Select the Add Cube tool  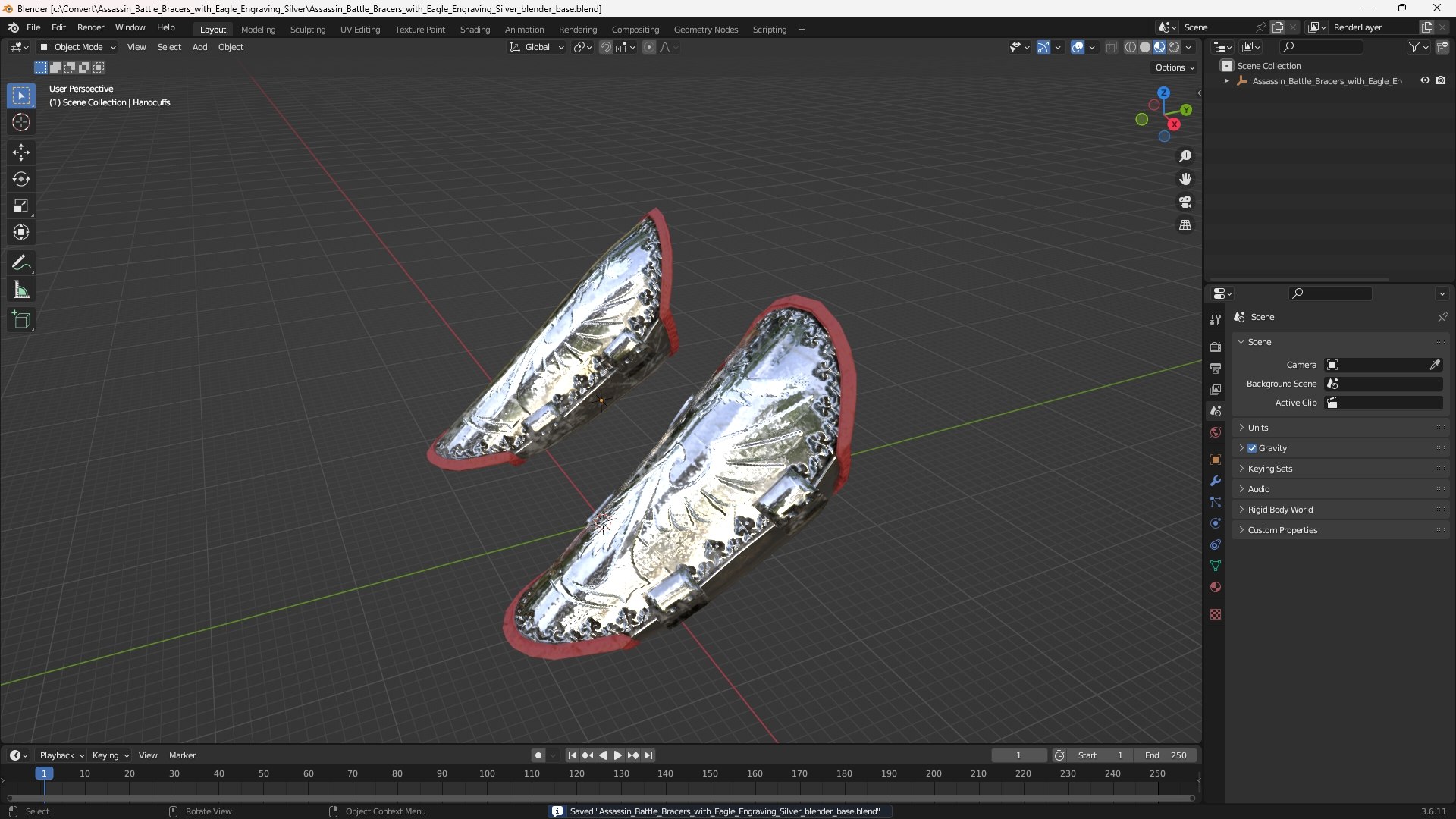pyautogui.click(x=21, y=320)
